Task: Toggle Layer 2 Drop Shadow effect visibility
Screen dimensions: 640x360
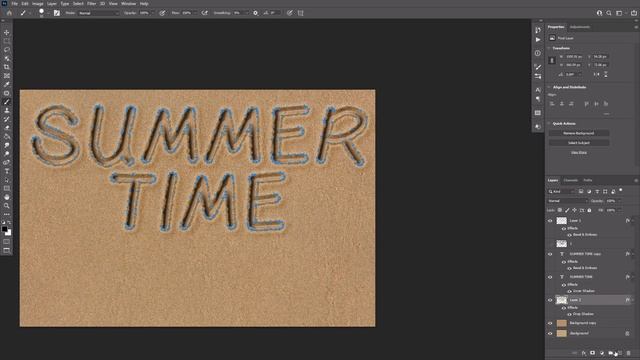Action: [x=569, y=314]
